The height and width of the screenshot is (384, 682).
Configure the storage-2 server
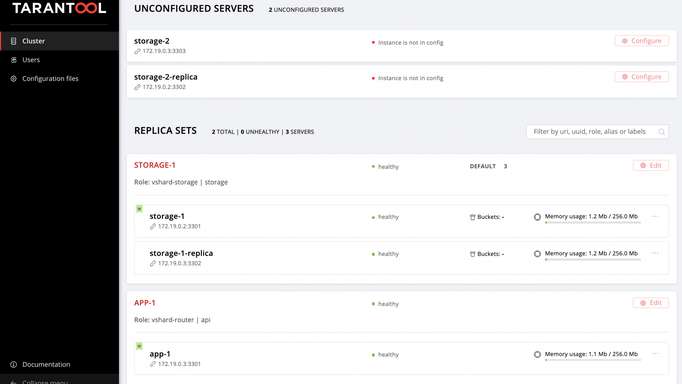(x=642, y=41)
